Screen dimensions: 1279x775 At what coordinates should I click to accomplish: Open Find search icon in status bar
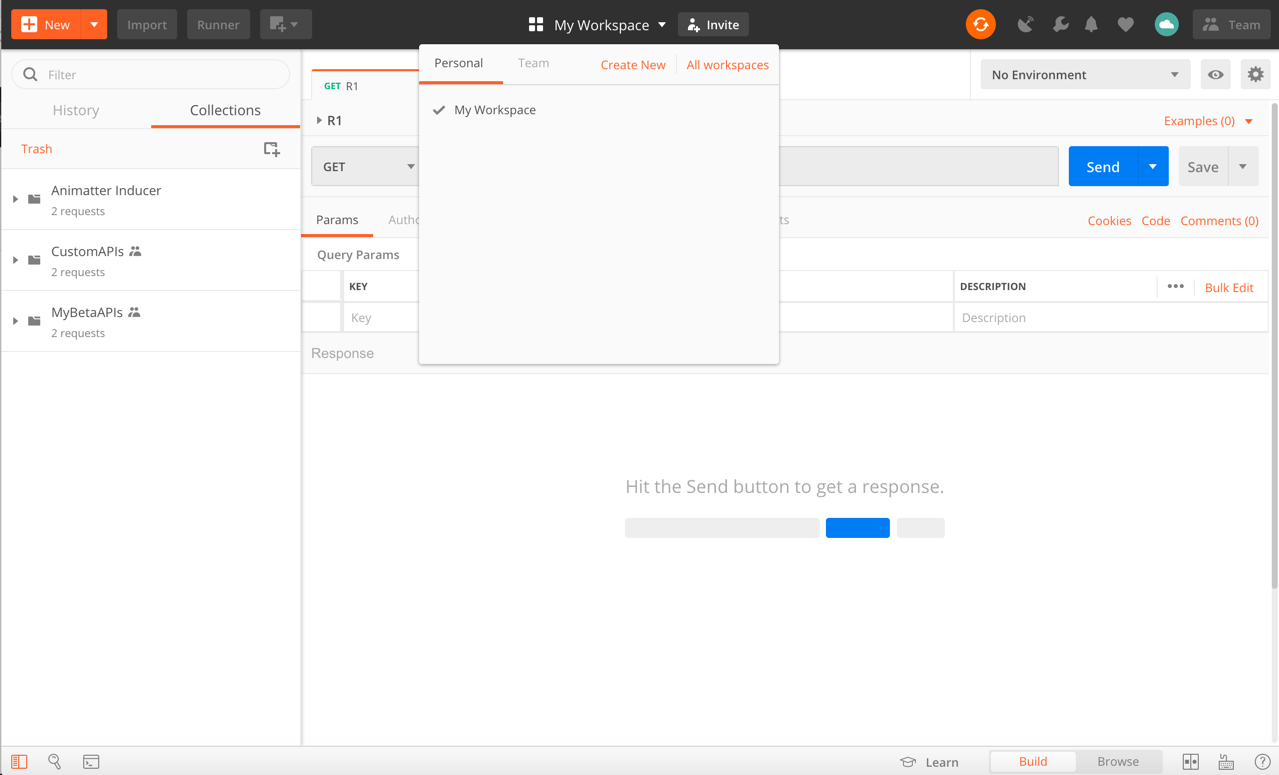(x=55, y=762)
